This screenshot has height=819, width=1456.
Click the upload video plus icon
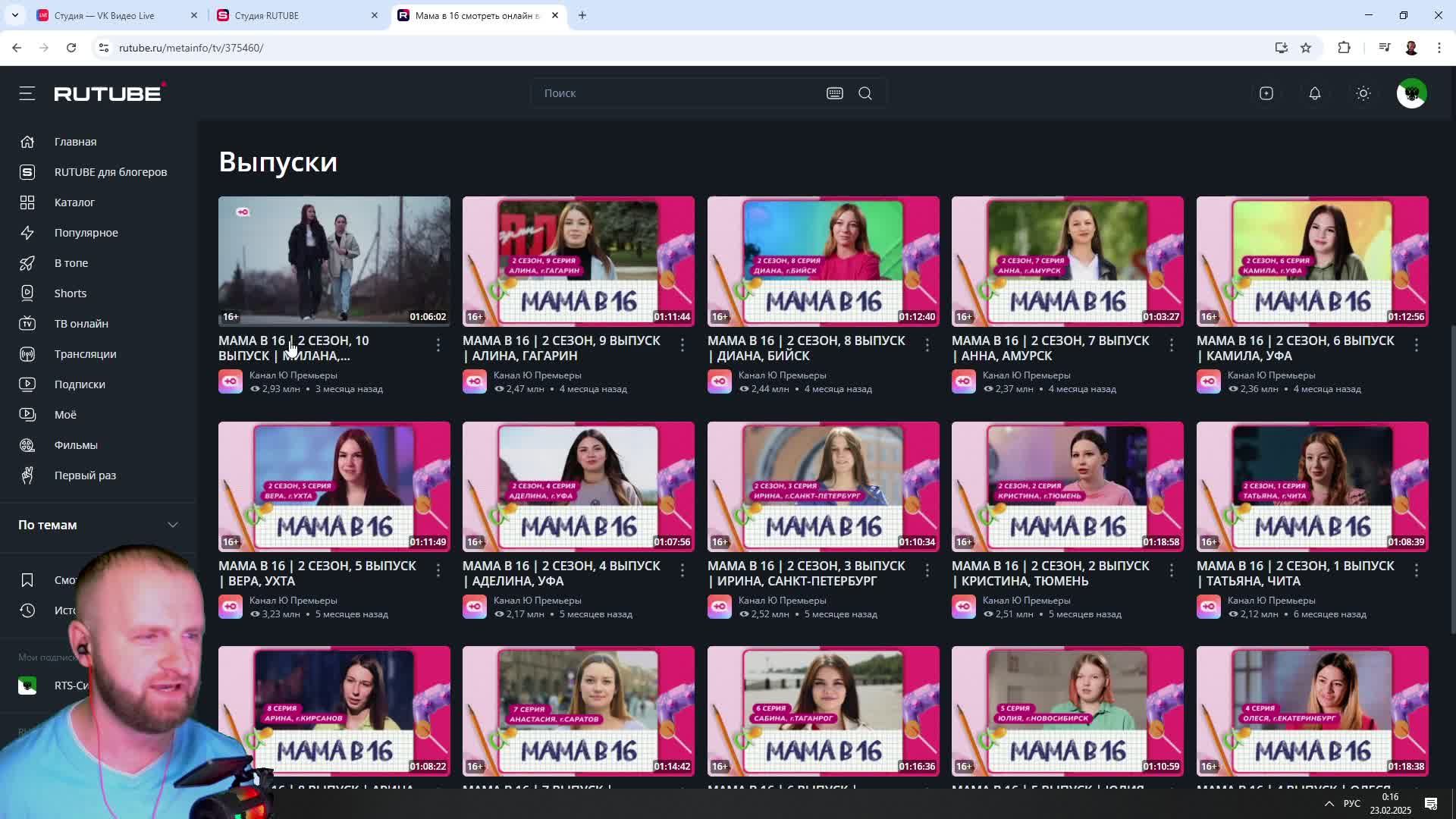(x=1266, y=93)
